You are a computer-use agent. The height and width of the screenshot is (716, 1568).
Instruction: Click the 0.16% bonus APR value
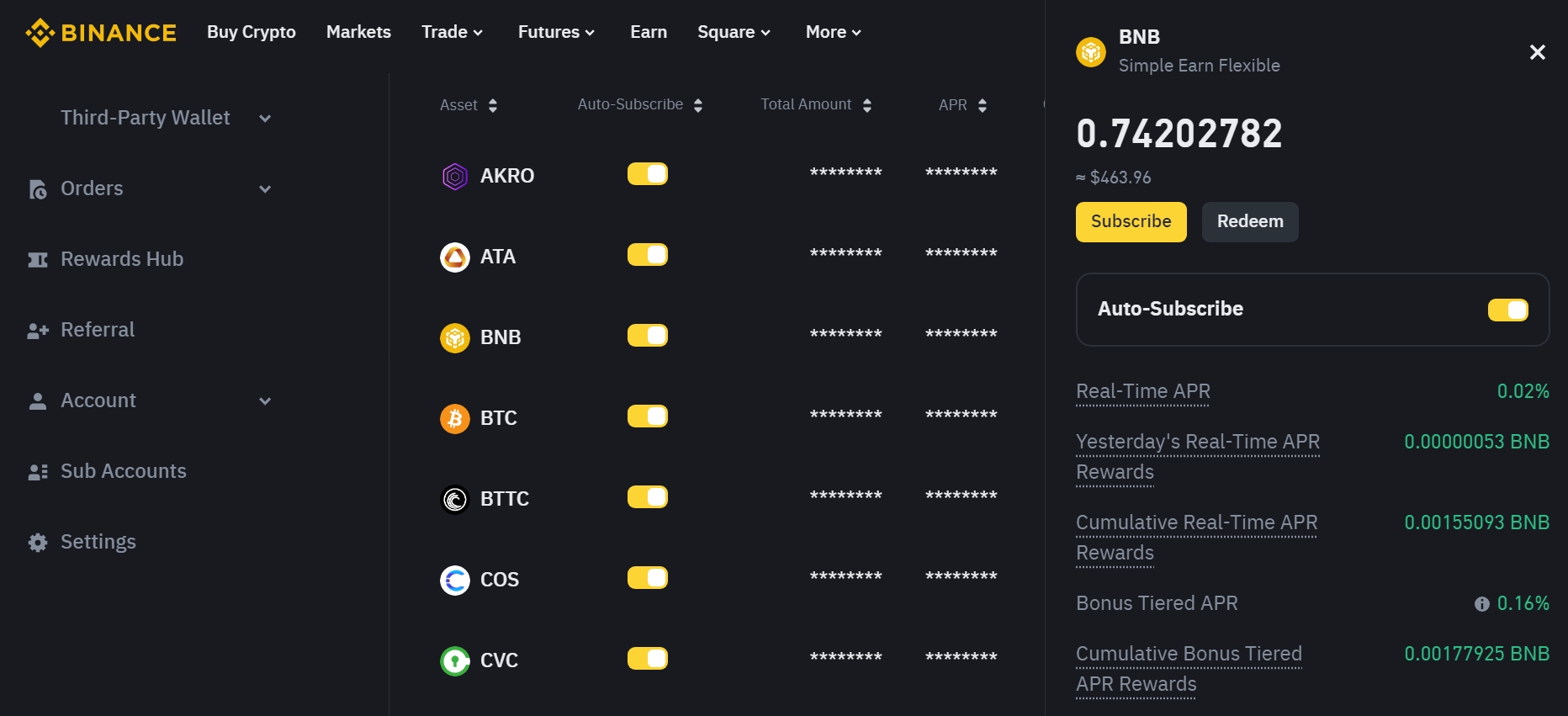click(1523, 603)
